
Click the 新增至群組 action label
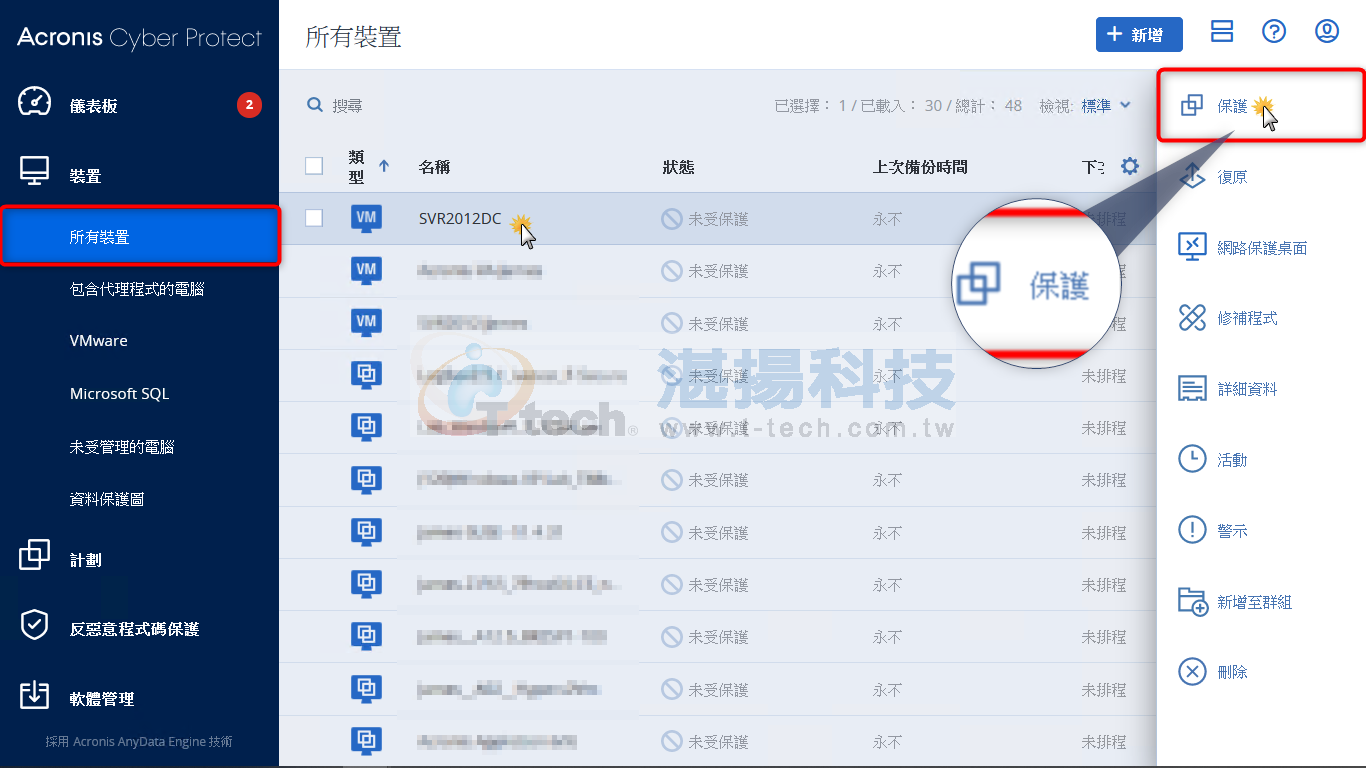(x=1254, y=603)
